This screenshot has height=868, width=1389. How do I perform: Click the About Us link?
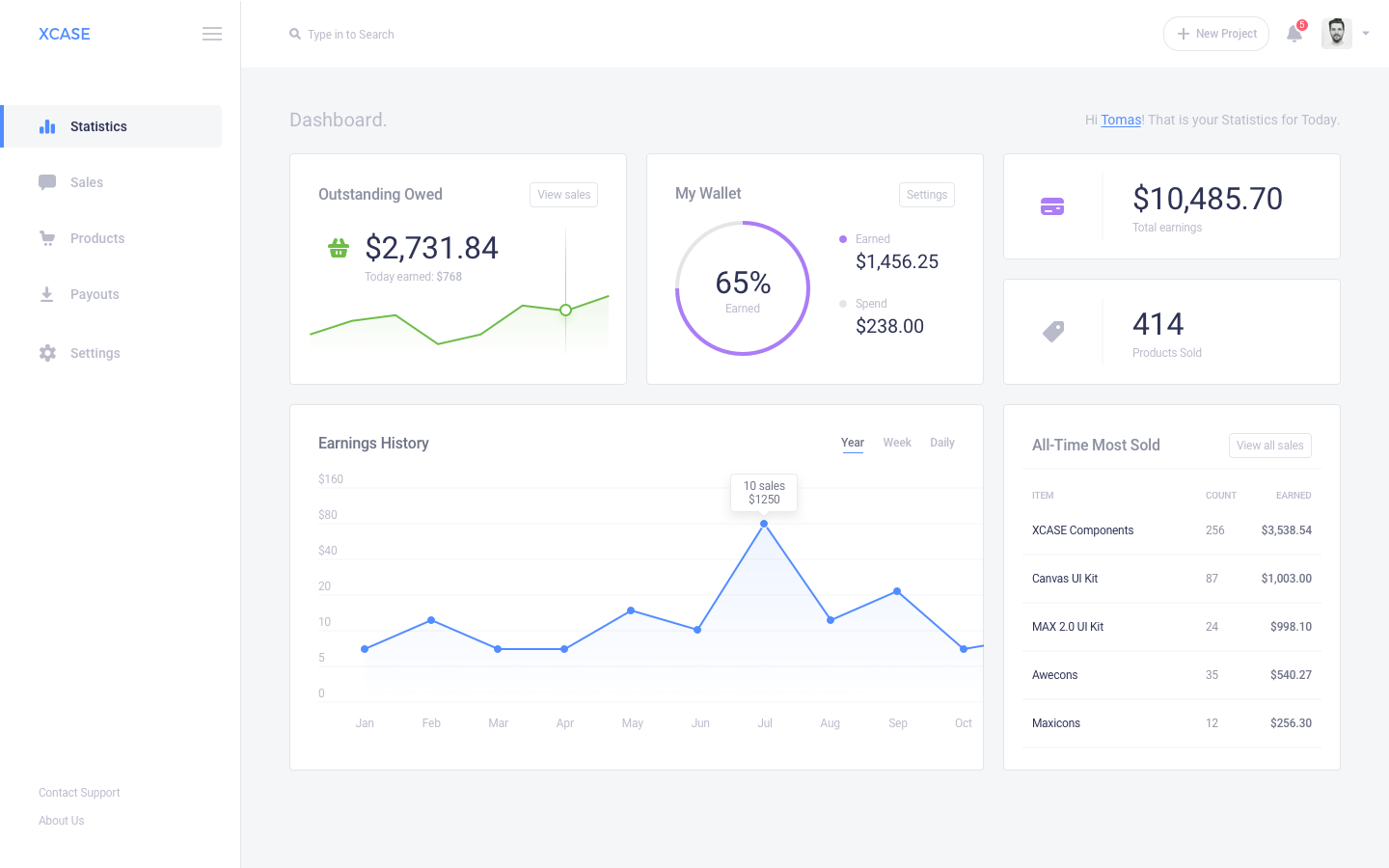coord(61,821)
